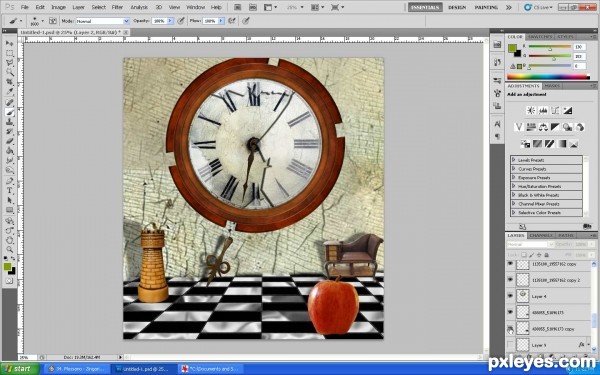Add a Levels adjustment

(x=543, y=111)
